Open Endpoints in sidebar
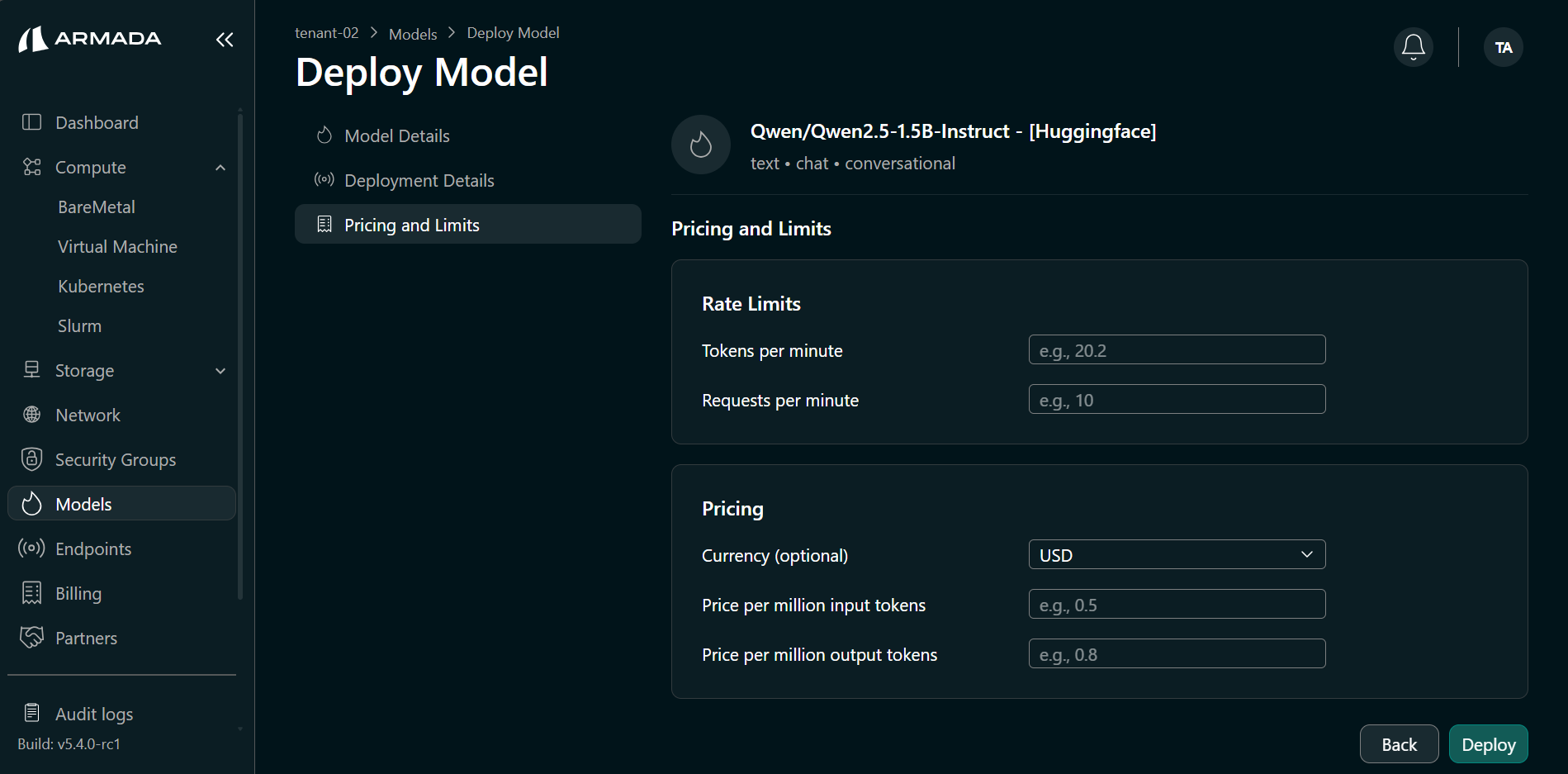 122,548
